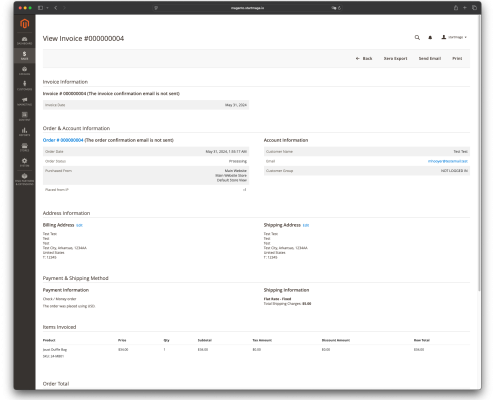
Task: Click the Send Email button
Action: [430, 58]
